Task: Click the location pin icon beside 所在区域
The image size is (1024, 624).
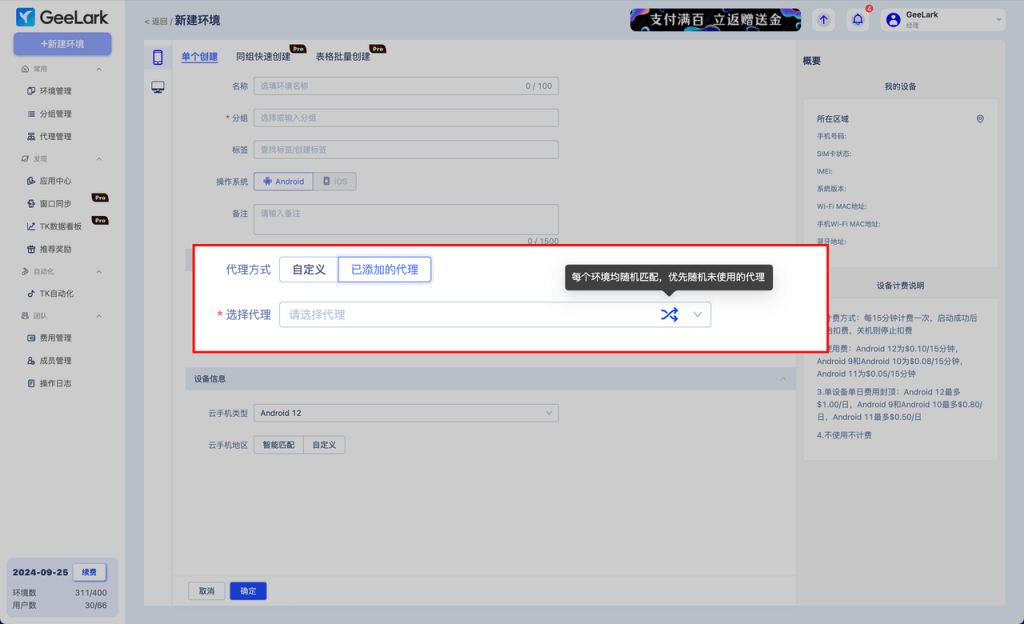Action: point(980,119)
